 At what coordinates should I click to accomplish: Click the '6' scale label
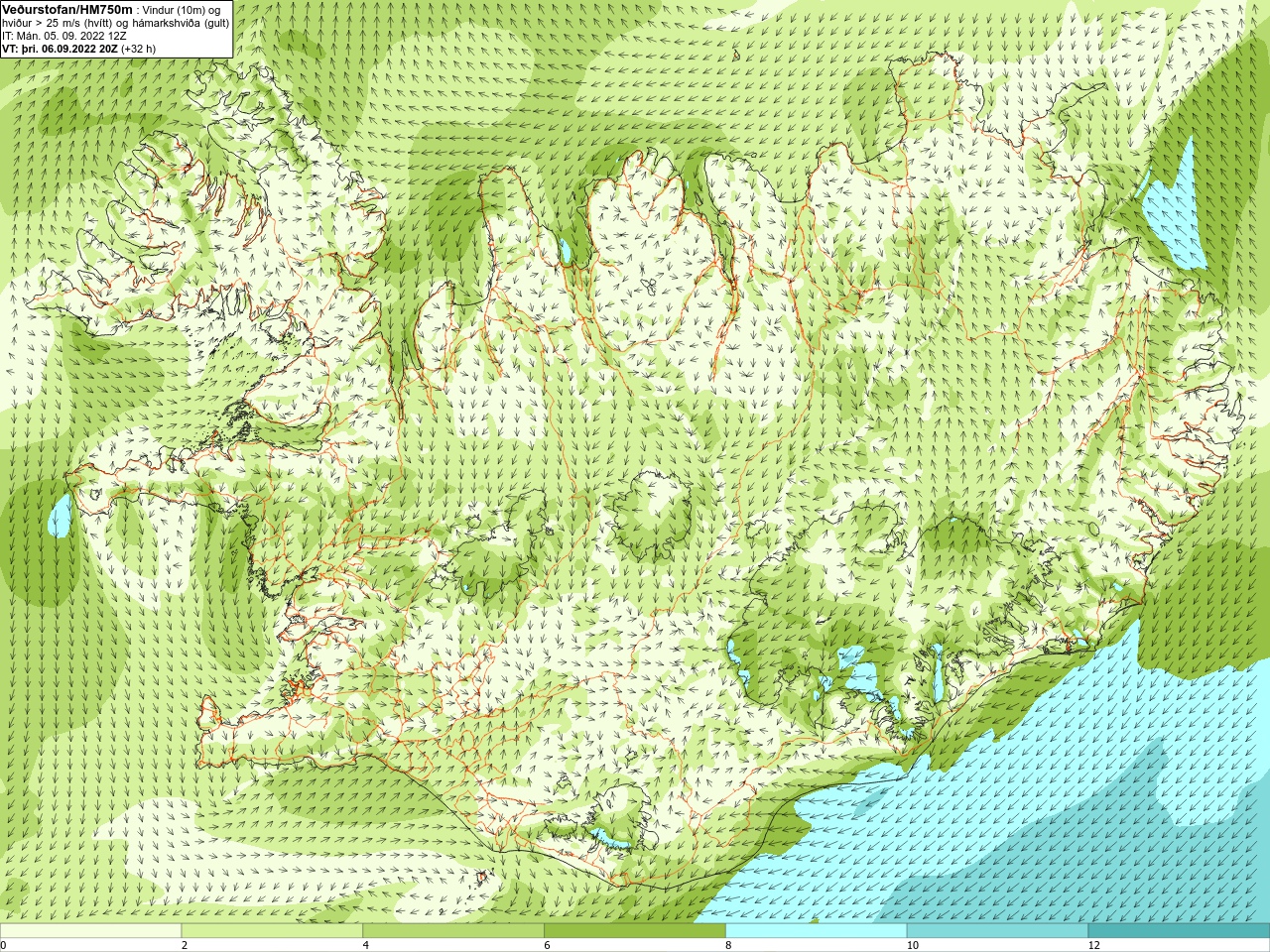[x=548, y=945]
